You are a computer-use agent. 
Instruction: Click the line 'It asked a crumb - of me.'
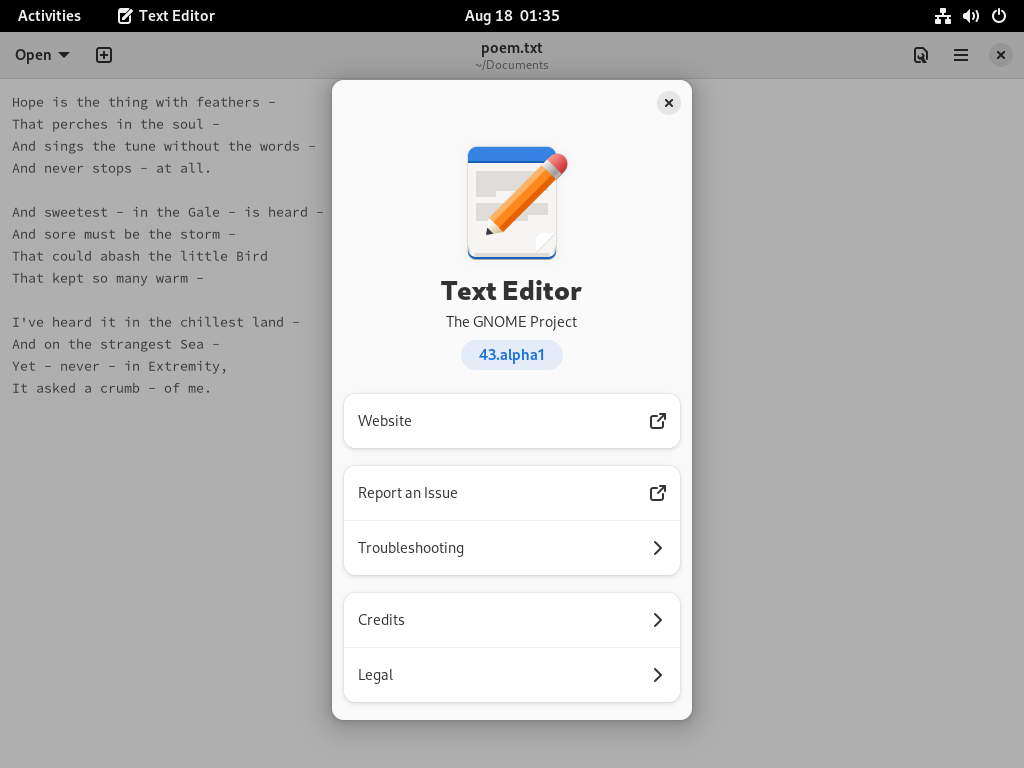tap(112, 388)
